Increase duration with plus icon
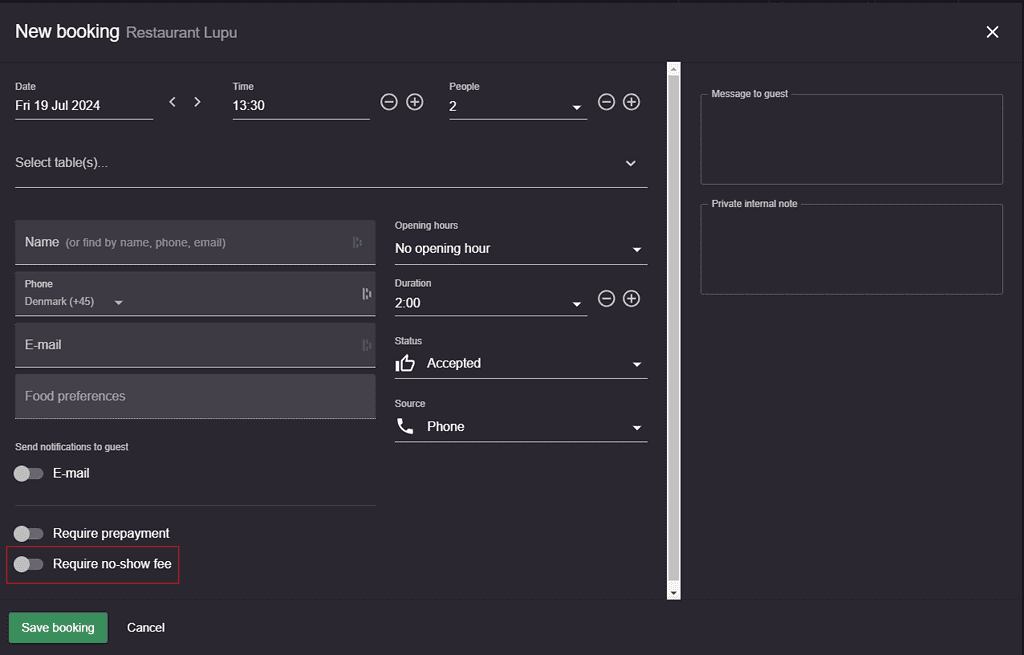The image size is (1024, 655). (632, 298)
